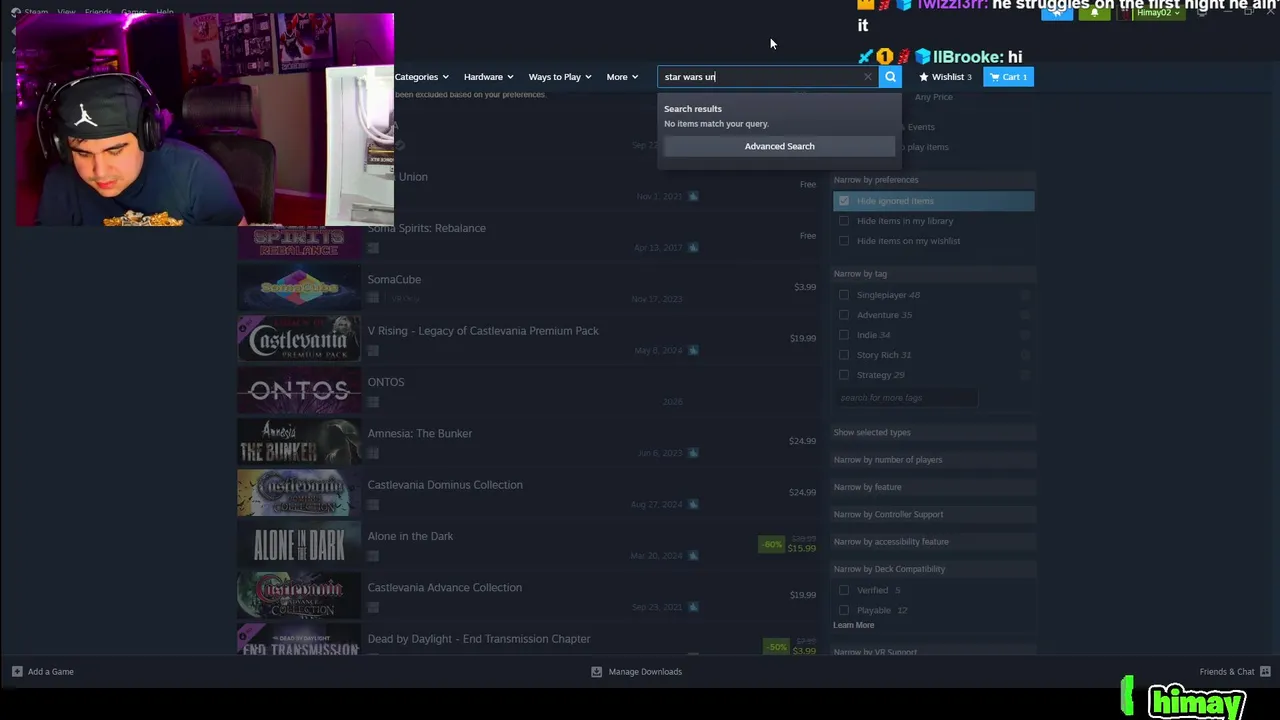Screen dimensions: 1280x720
Task: Click the search for more tags field
Action: click(x=906, y=398)
